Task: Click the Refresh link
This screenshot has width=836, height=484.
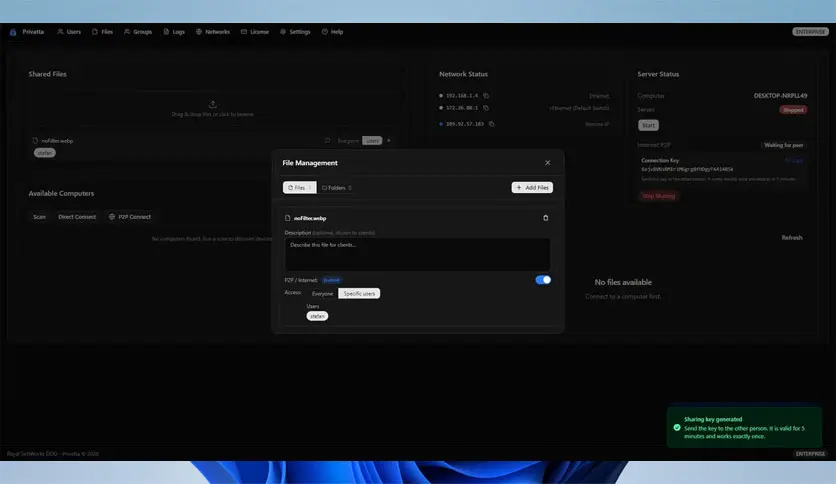Action: [792, 238]
